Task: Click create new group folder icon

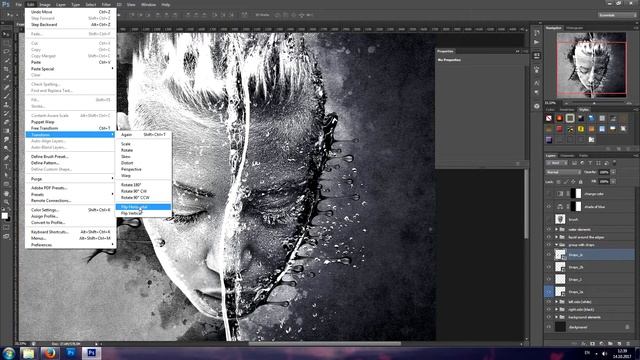Action: tap(610, 344)
